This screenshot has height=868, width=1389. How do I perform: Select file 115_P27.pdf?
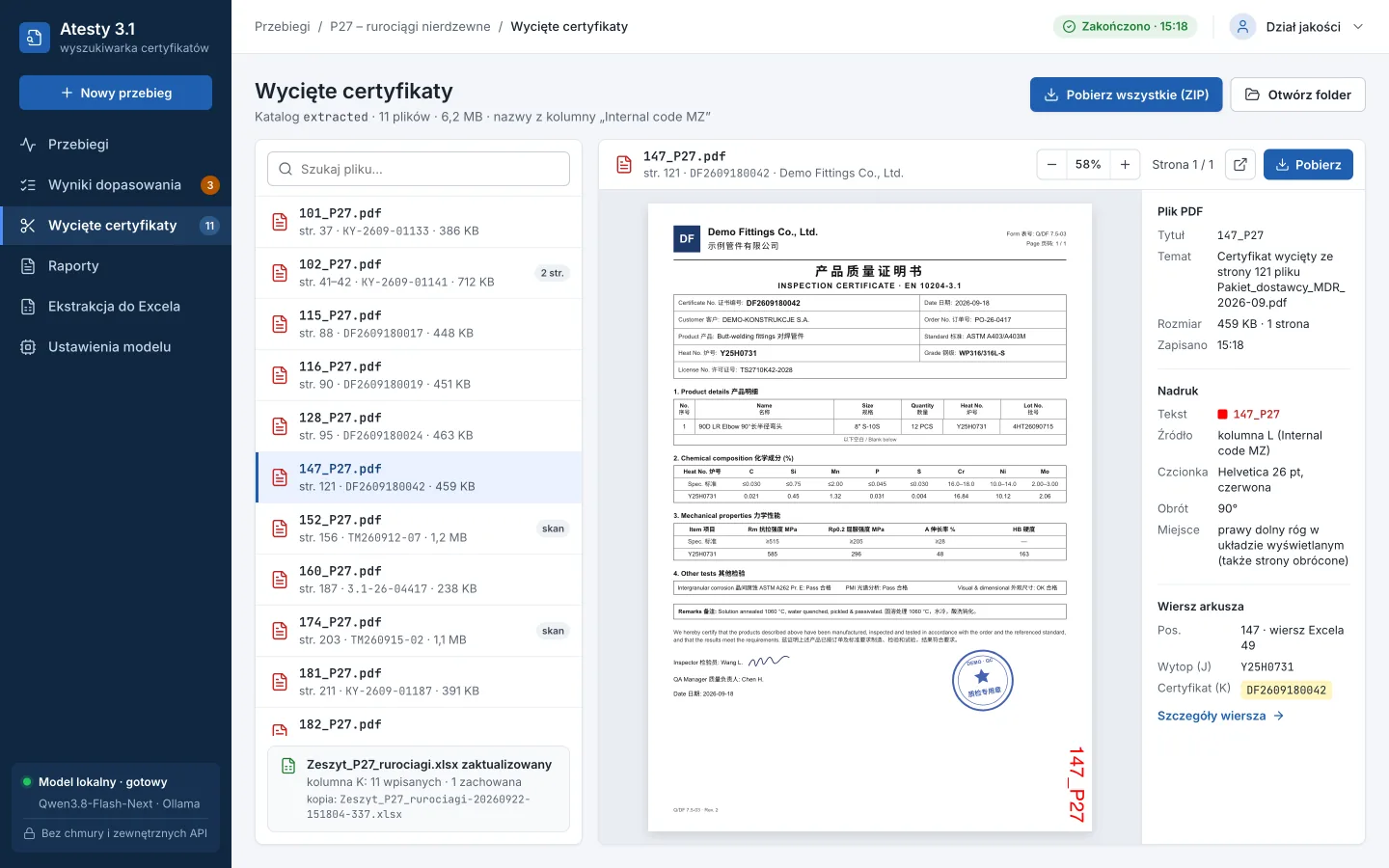[419, 324]
